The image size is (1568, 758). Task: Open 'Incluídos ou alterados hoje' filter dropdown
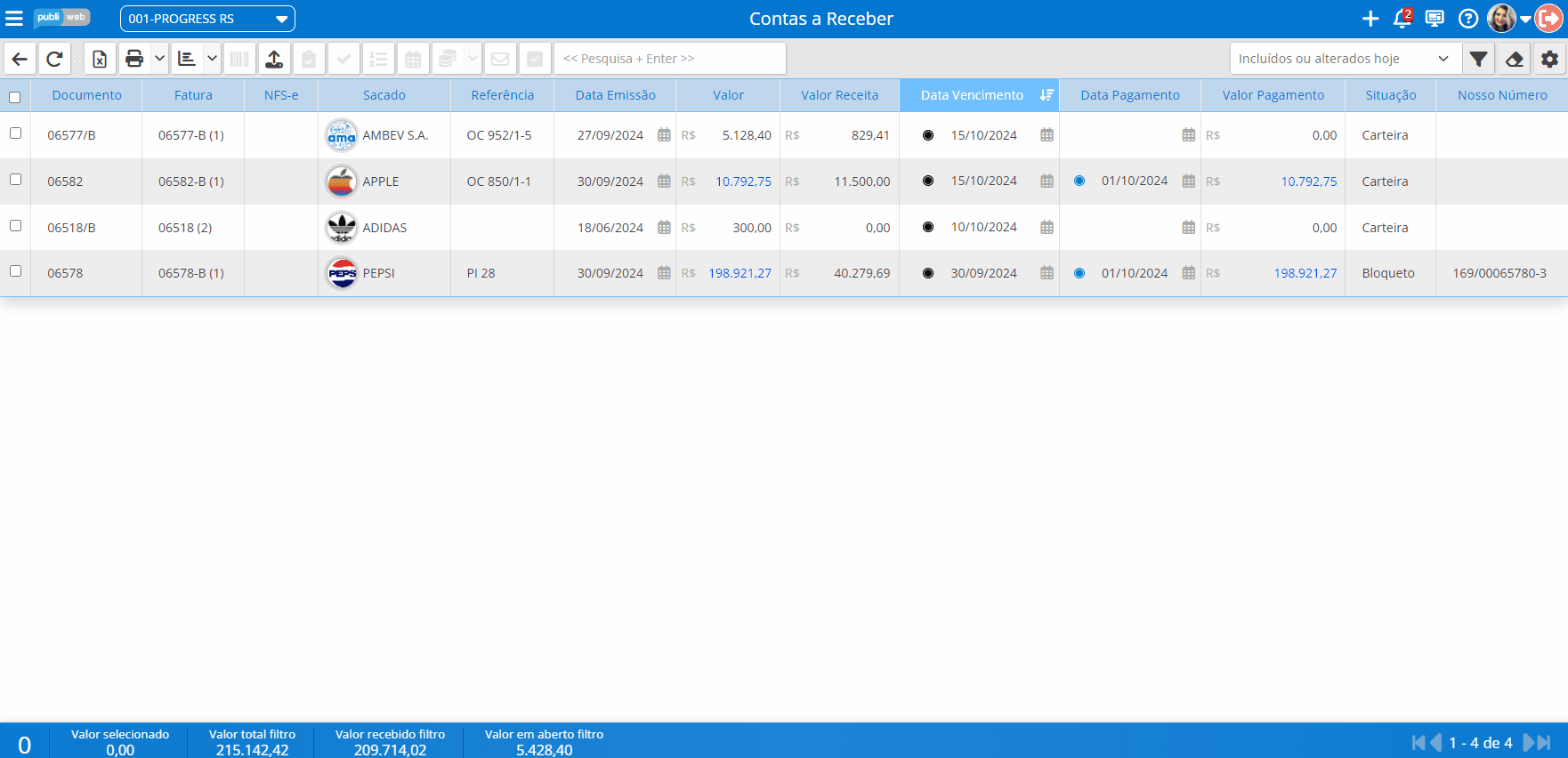coord(1345,59)
